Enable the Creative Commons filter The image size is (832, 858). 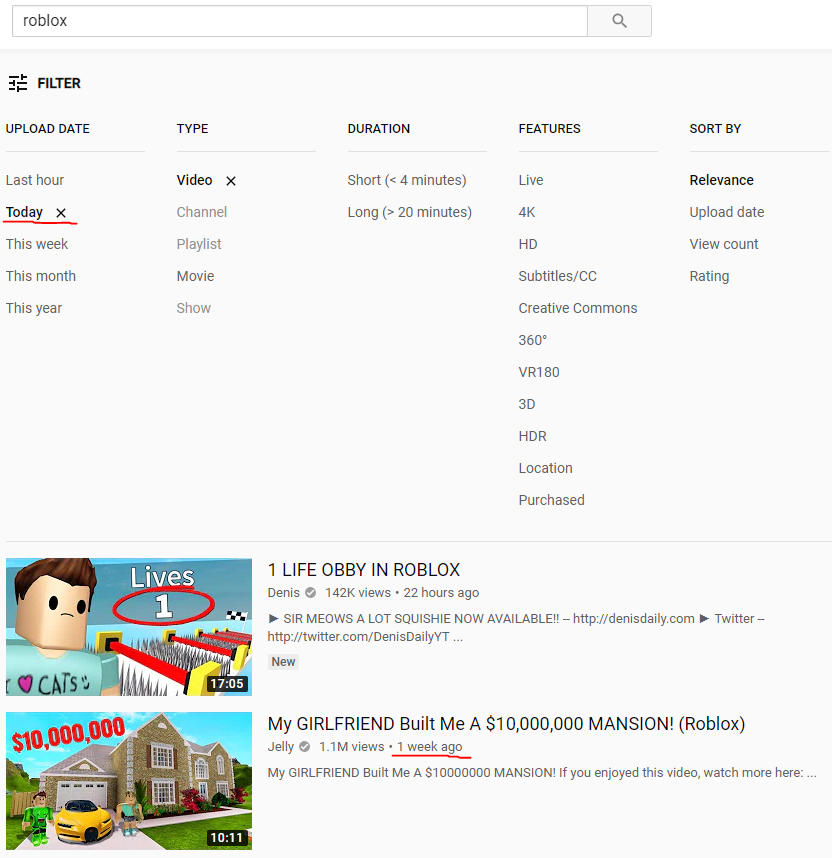point(577,308)
